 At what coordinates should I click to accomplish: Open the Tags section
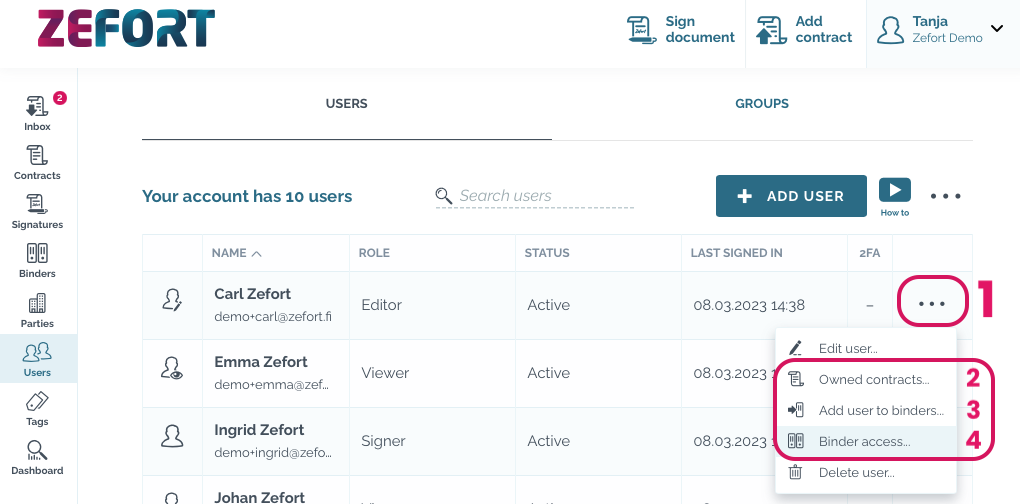(x=37, y=408)
